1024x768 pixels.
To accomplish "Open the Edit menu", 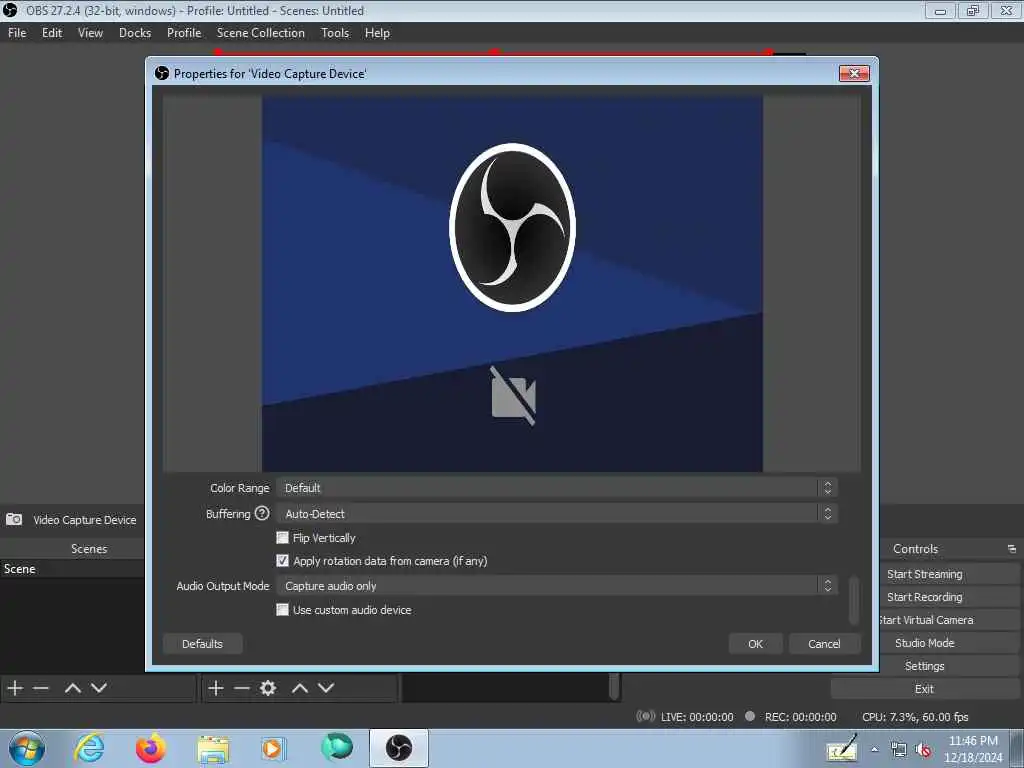I will [x=52, y=33].
